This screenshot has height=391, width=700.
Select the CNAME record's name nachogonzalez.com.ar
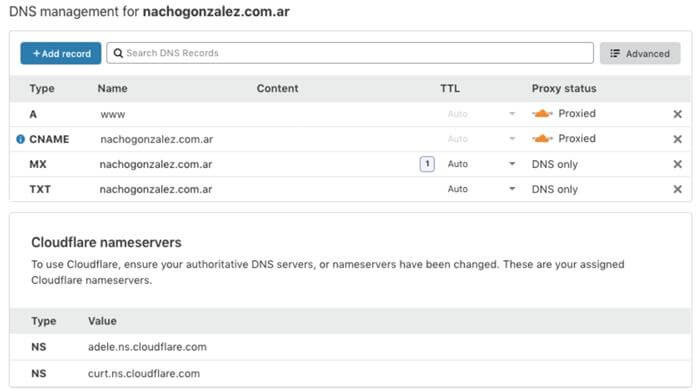tap(156, 139)
